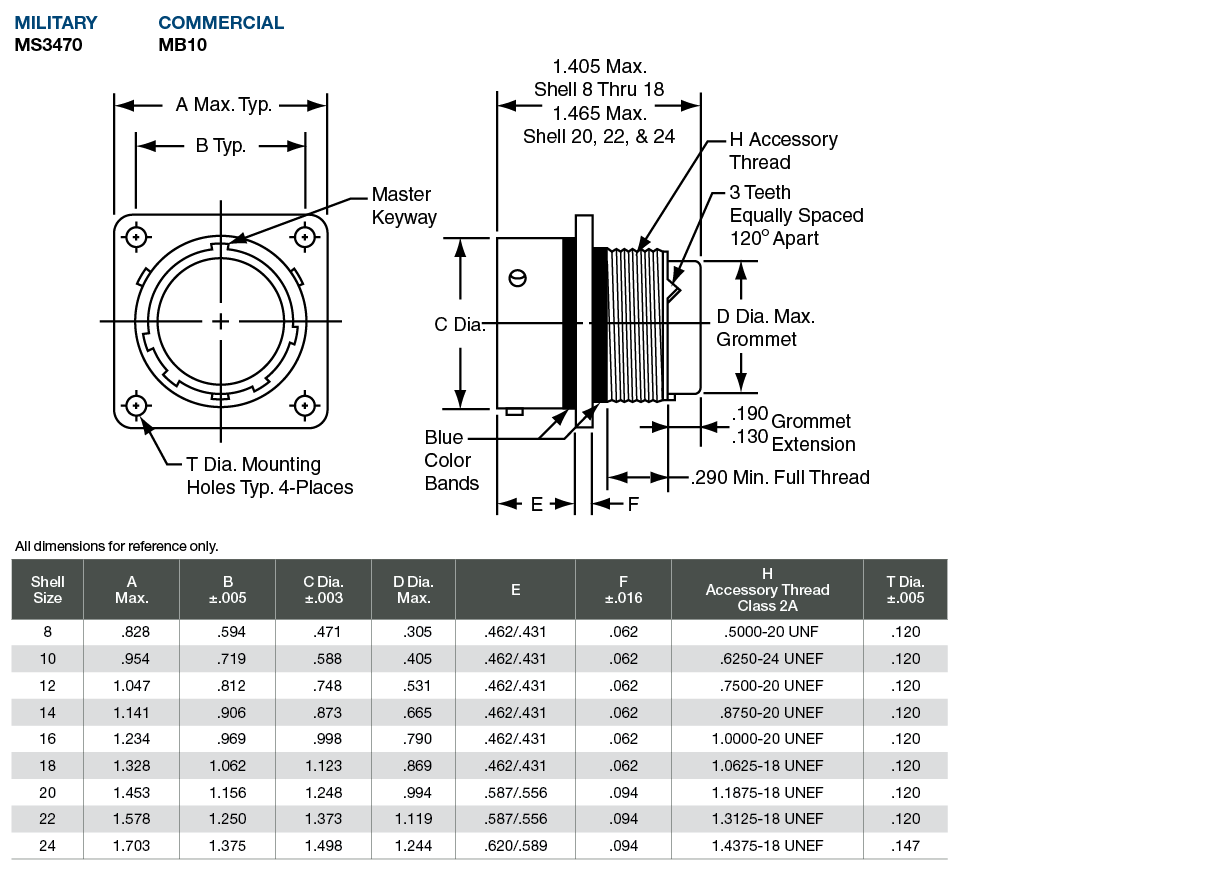Select '.290 Min. Full Thread' label
1224x883 pixels.
point(781,477)
